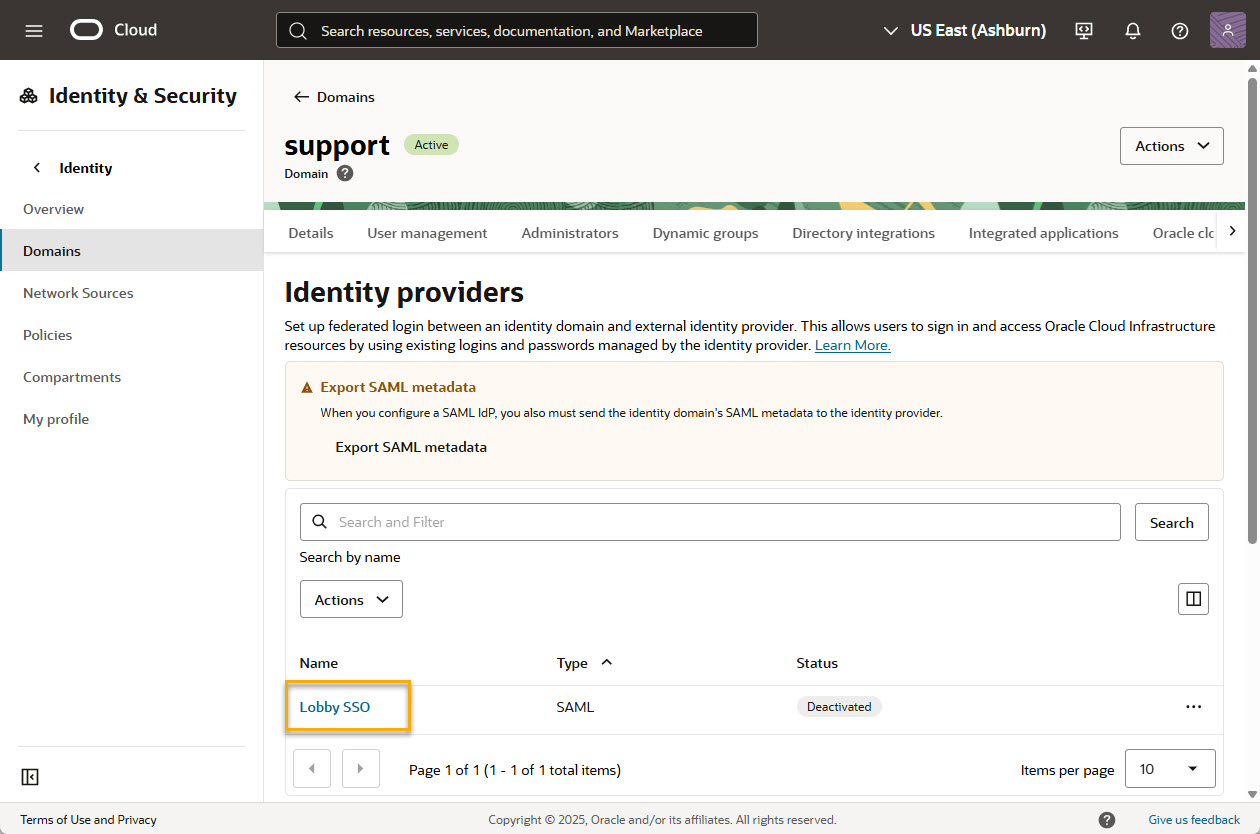This screenshot has height=834, width=1260.
Task: Switch to the Integrated applications tab
Action: 1044,233
